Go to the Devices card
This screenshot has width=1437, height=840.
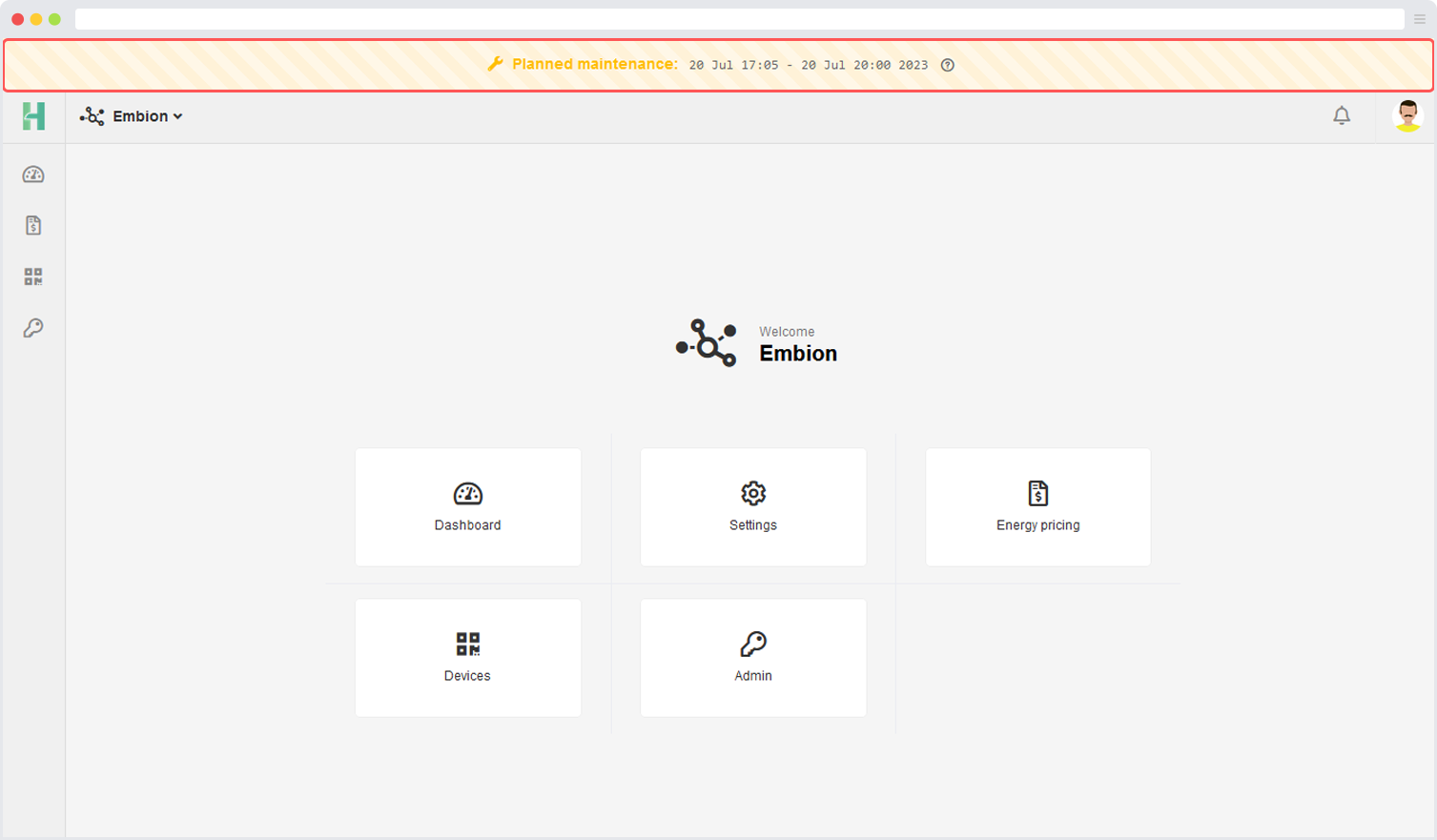[x=467, y=658]
